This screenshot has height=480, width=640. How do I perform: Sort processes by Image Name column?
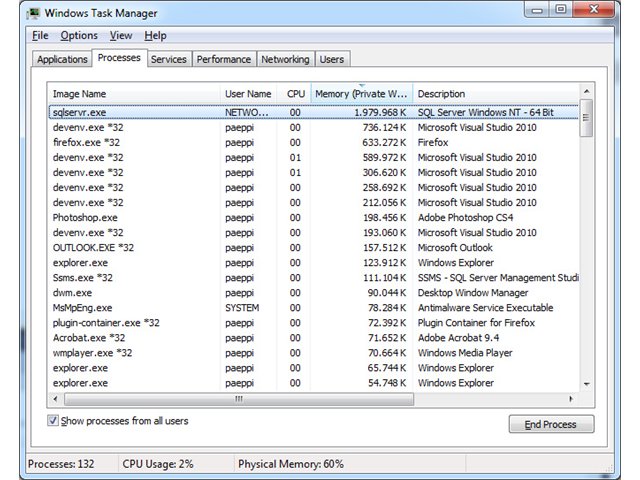tap(134, 94)
